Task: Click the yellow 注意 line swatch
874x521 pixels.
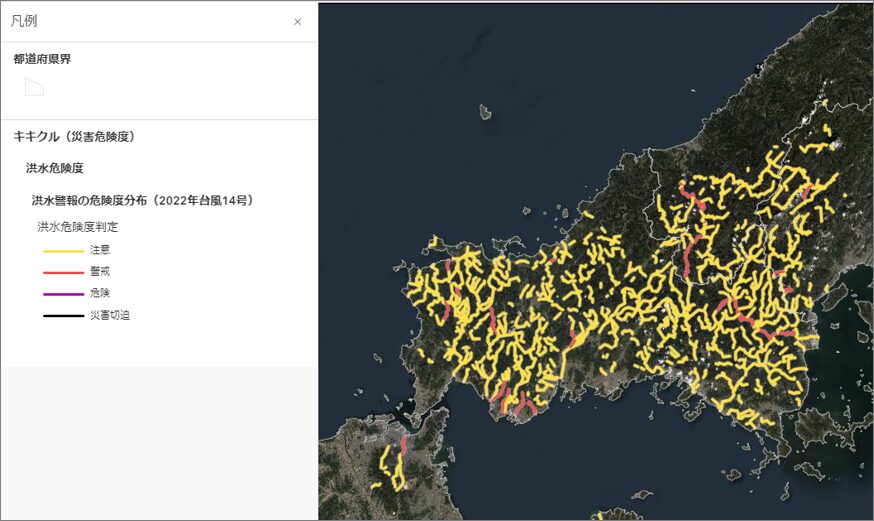Action: 64,251
